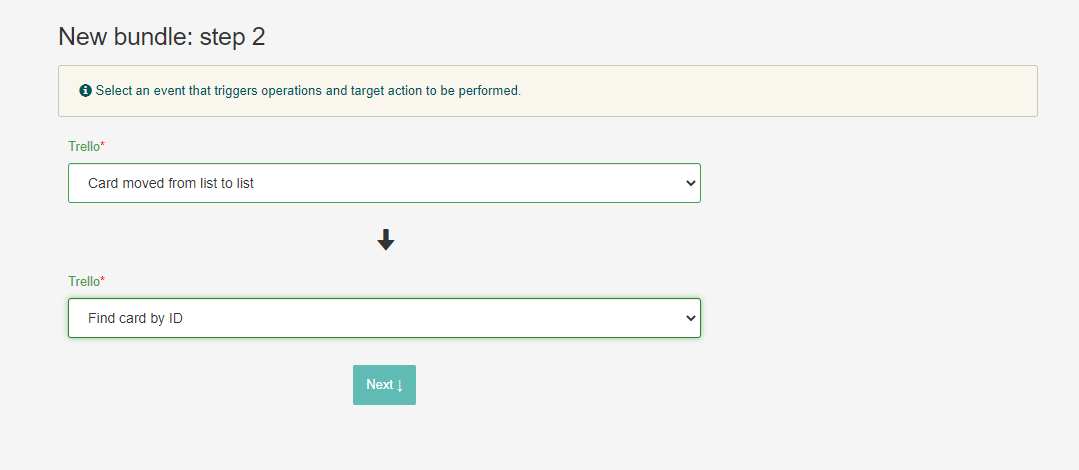This screenshot has height=470, width=1079.
Task: Click the Trello label above the action dropdown
Action: point(83,281)
